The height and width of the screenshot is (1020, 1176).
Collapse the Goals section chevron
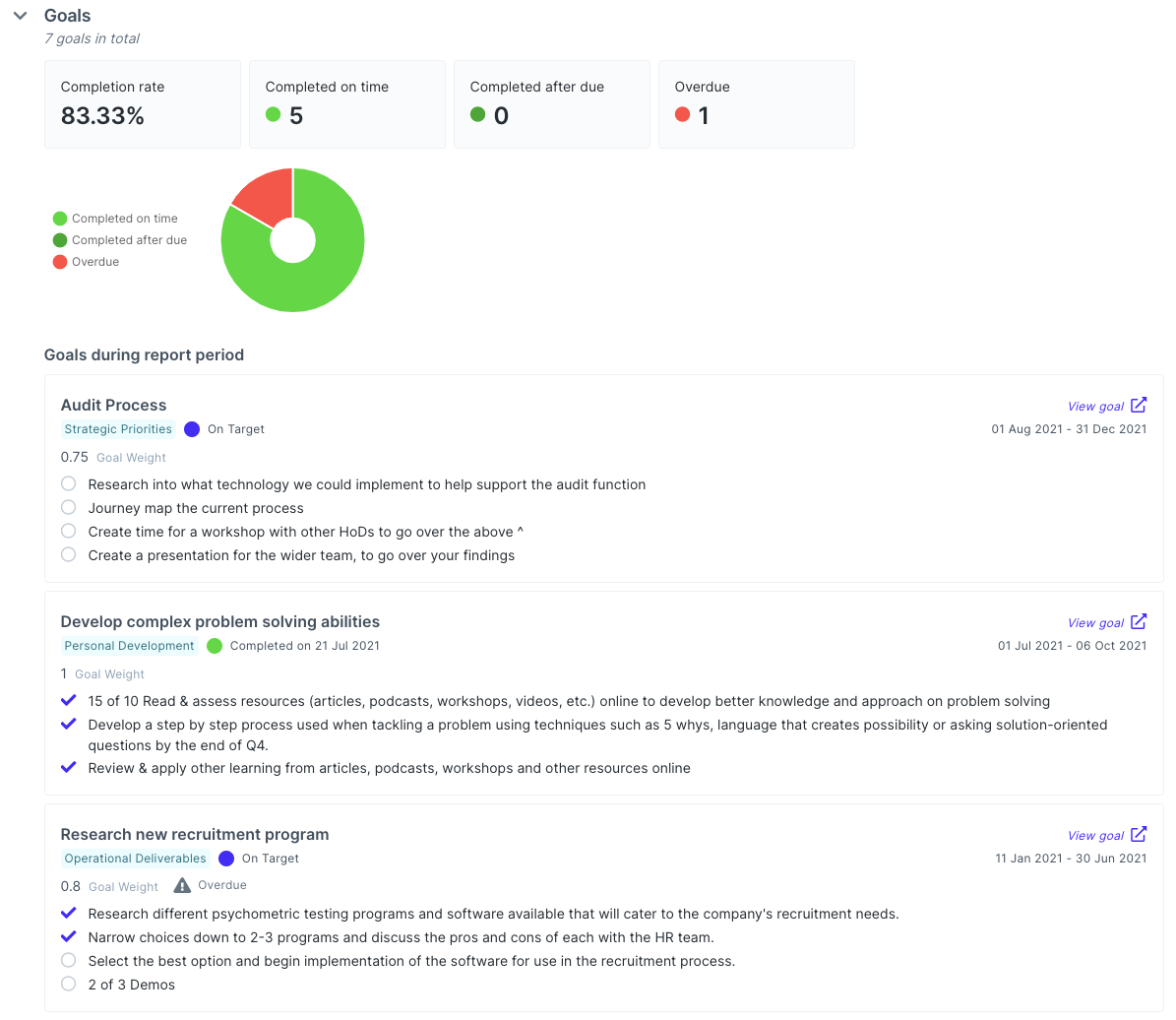(x=21, y=16)
